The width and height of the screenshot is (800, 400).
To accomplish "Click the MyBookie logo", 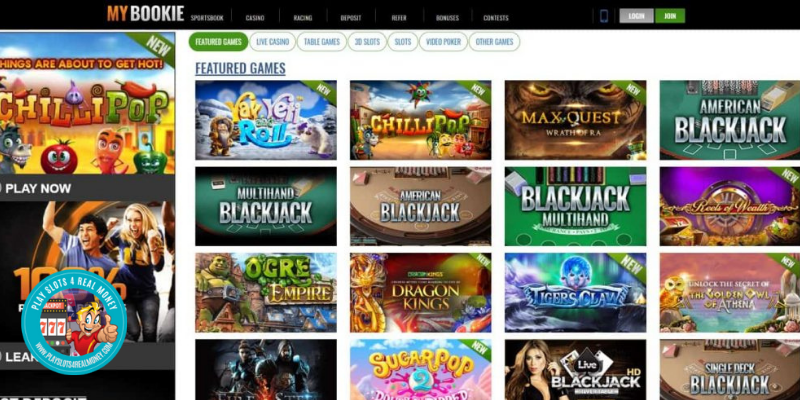I will click(145, 14).
